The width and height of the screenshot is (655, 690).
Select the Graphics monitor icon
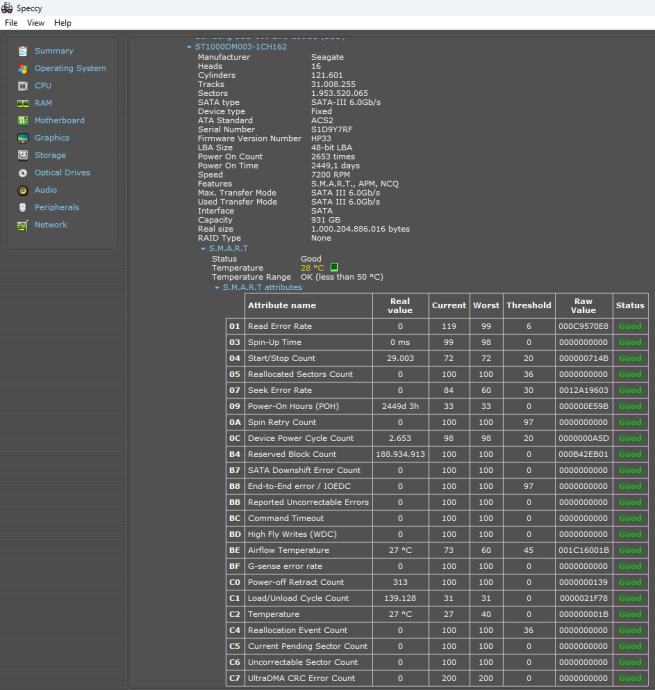(x=23, y=138)
